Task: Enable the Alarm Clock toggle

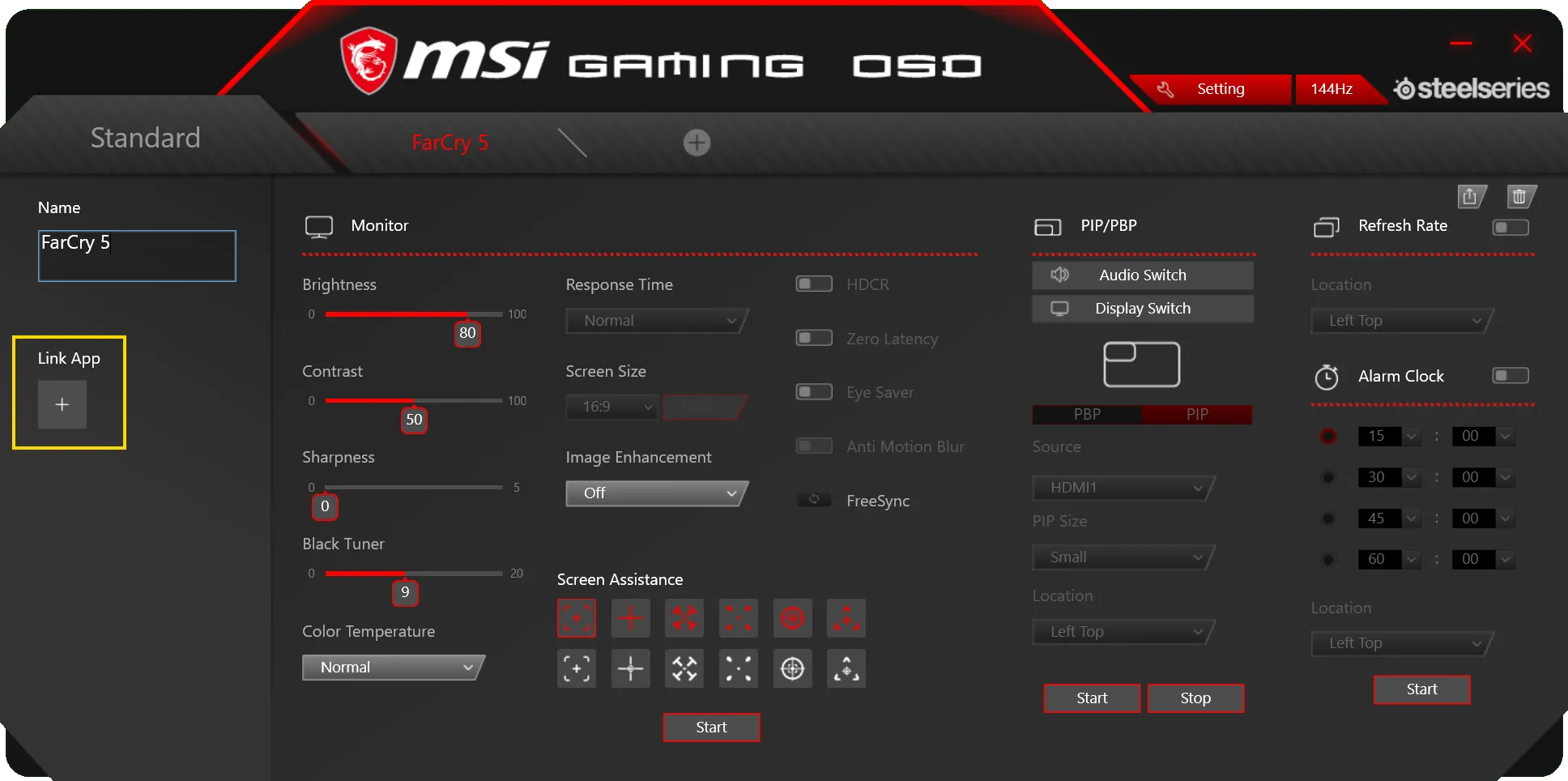Action: (x=1510, y=376)
